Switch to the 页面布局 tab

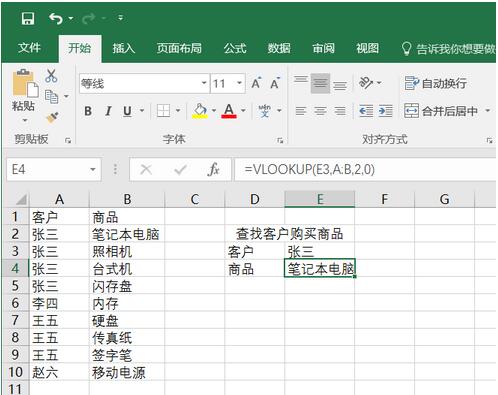(179, 48)
